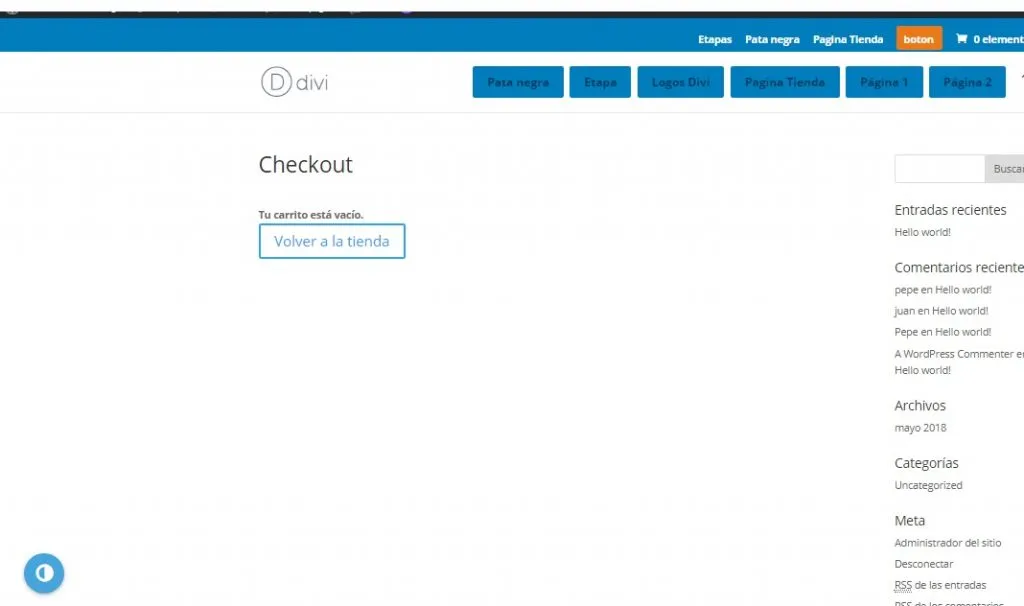Select Pata negra in the main navigation
Screen dimensions: 1024x606
517,82
